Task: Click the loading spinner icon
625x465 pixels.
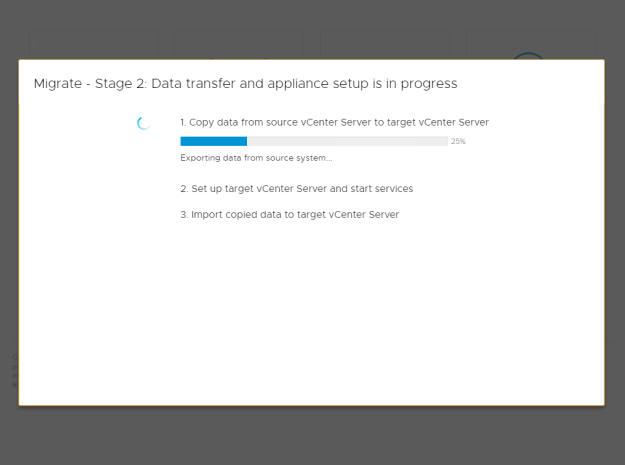Action: pos(143,123)
